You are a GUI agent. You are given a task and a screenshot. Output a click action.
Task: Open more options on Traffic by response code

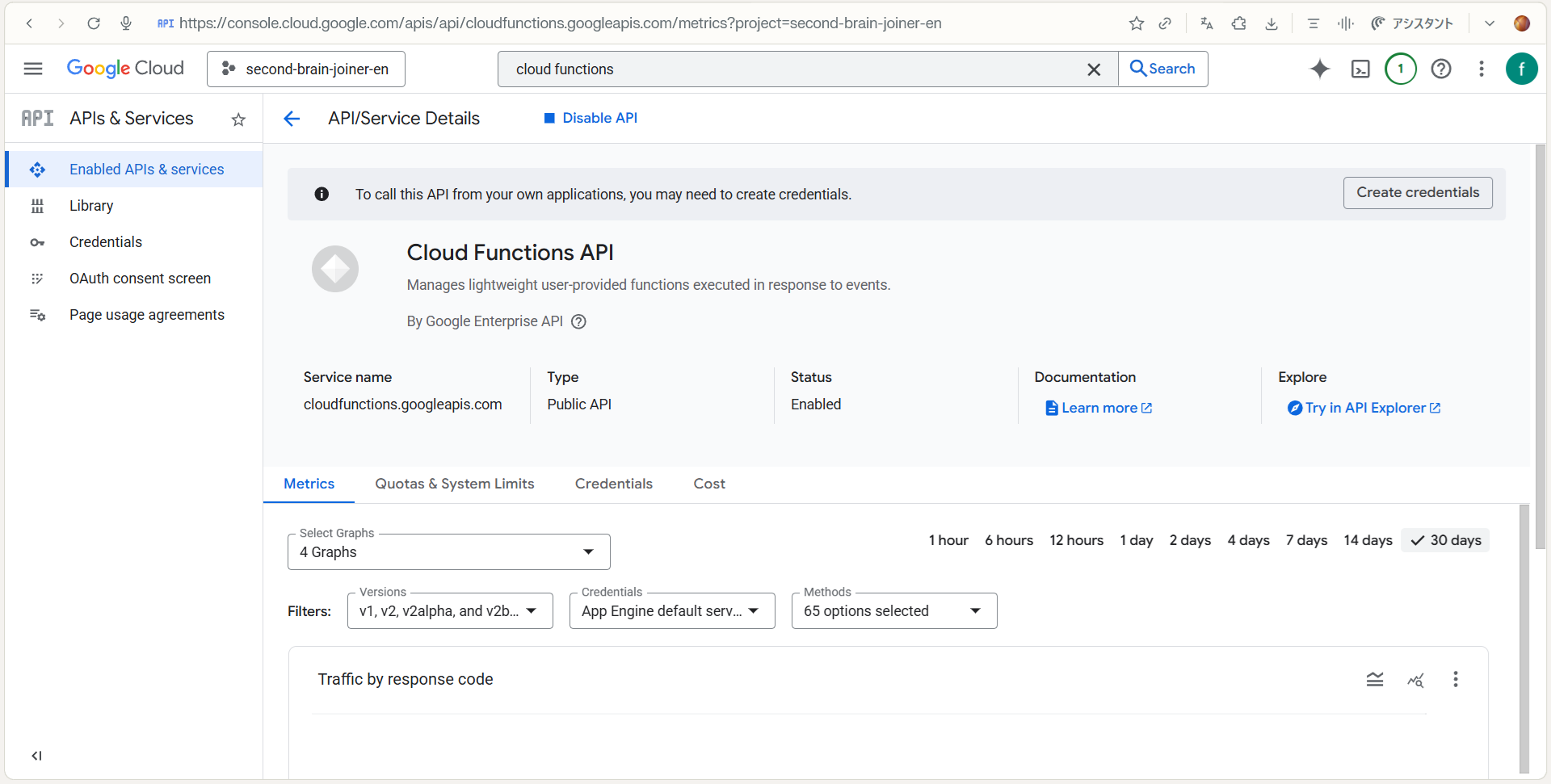point(1455,680)
